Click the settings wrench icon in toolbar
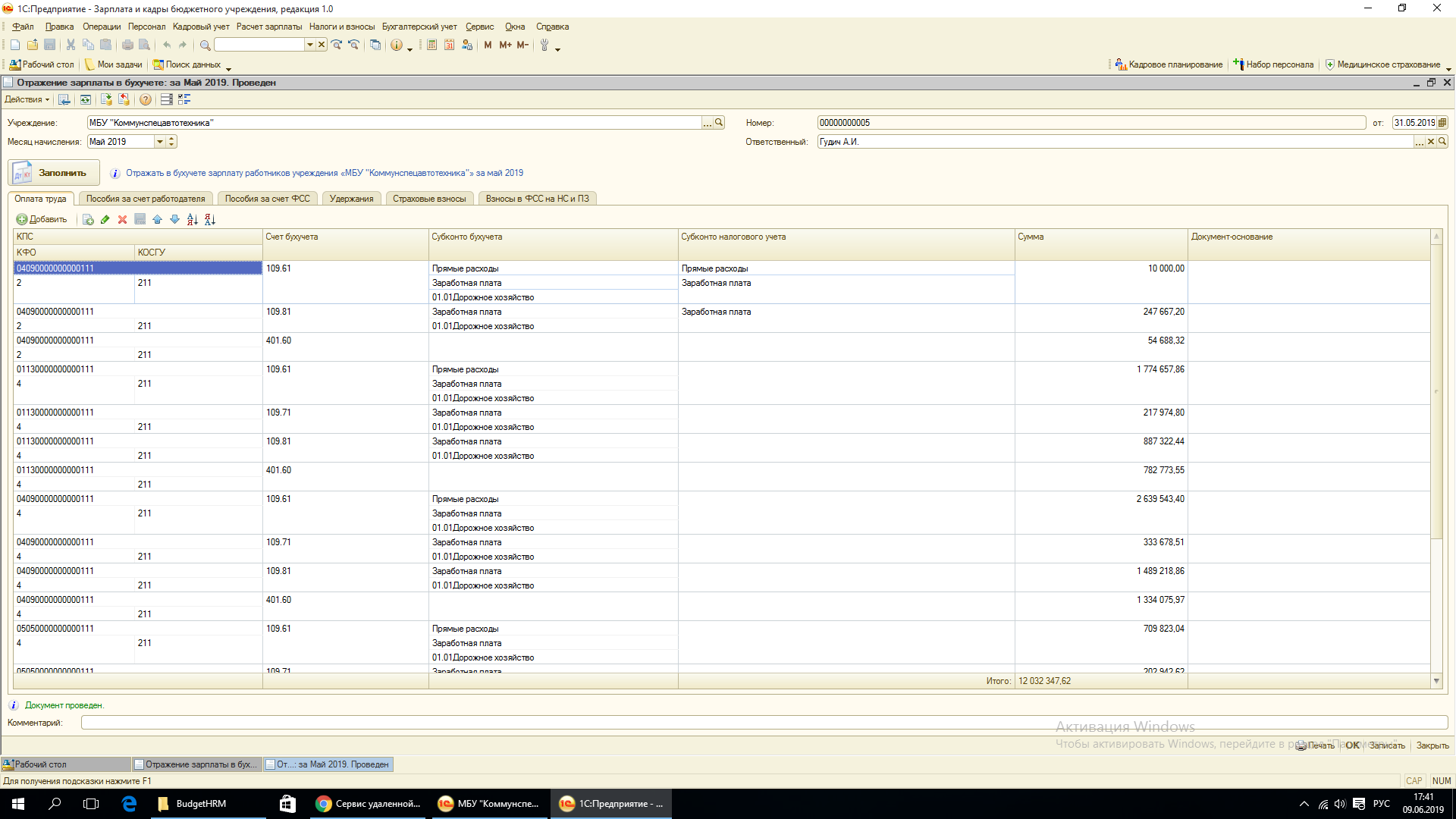The image size is (1456, 819). (544, 45)
